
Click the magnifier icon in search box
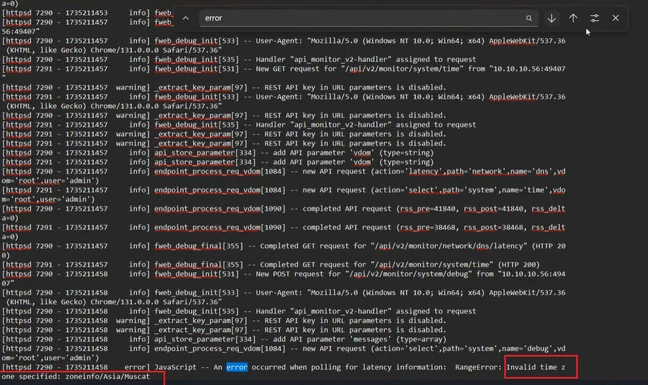coord(529,18)
